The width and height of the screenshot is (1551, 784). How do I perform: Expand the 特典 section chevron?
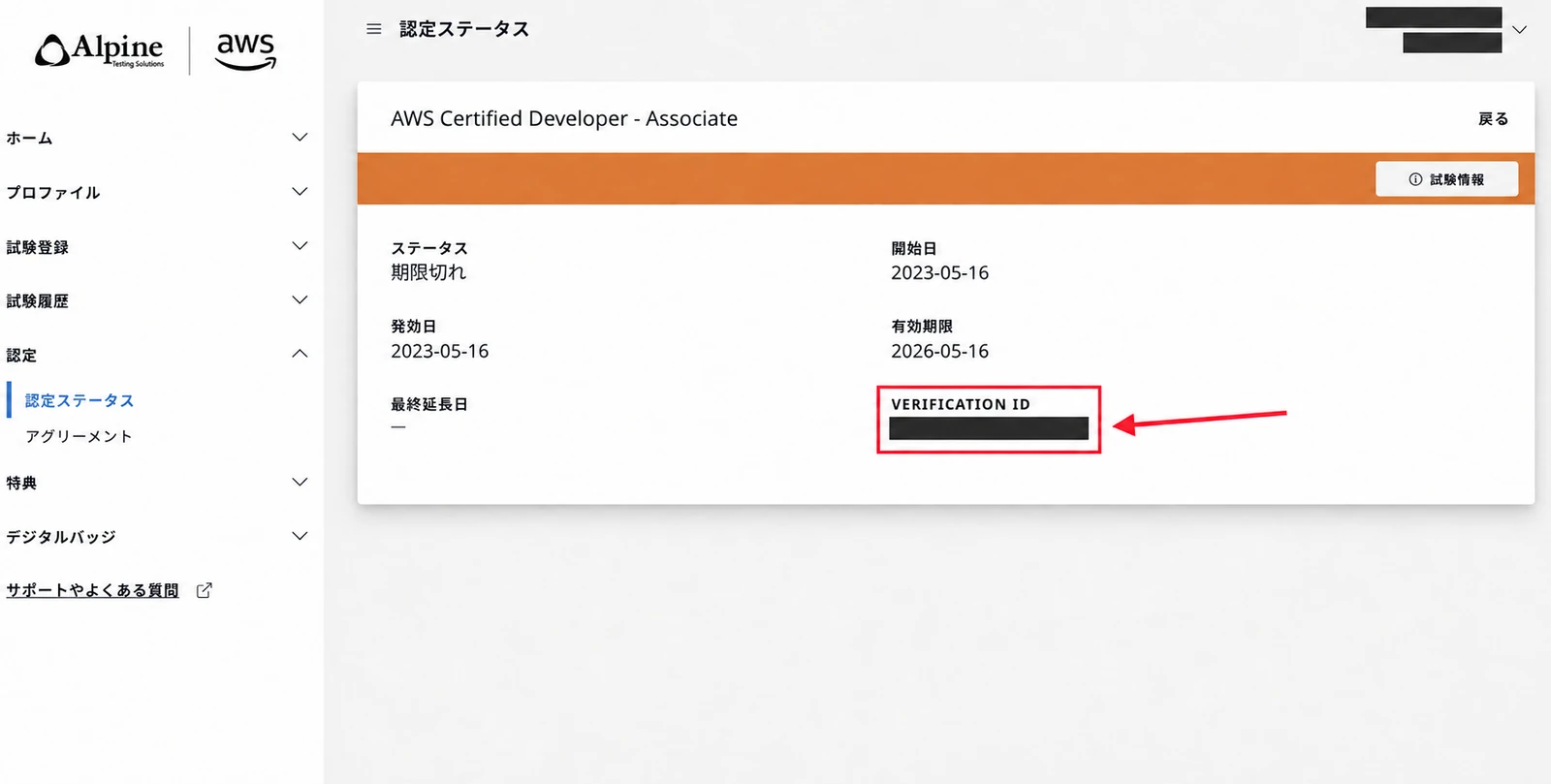(301, 482)
